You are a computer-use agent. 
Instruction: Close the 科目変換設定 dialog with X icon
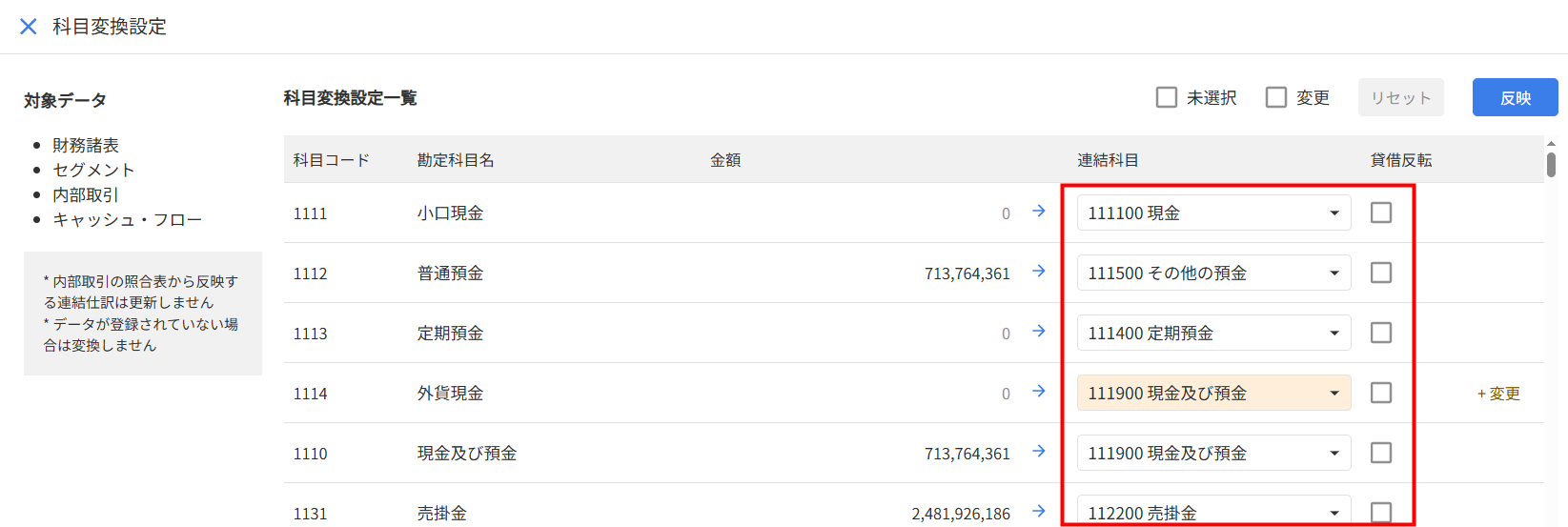click(x=29, y=27)
